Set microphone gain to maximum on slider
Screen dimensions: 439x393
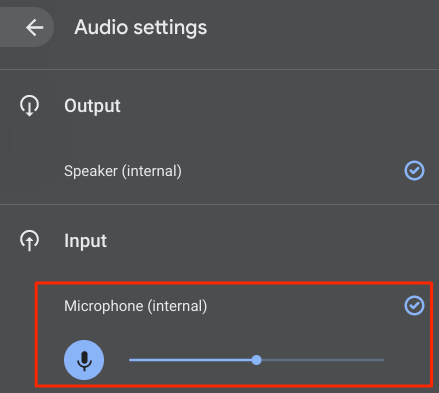tap(383, 360)
